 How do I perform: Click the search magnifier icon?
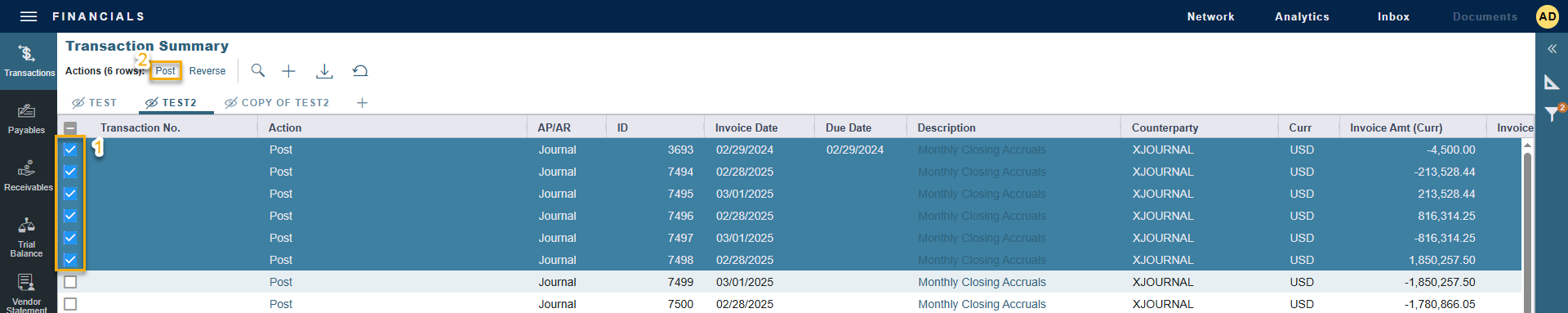[x=258, y=70]
